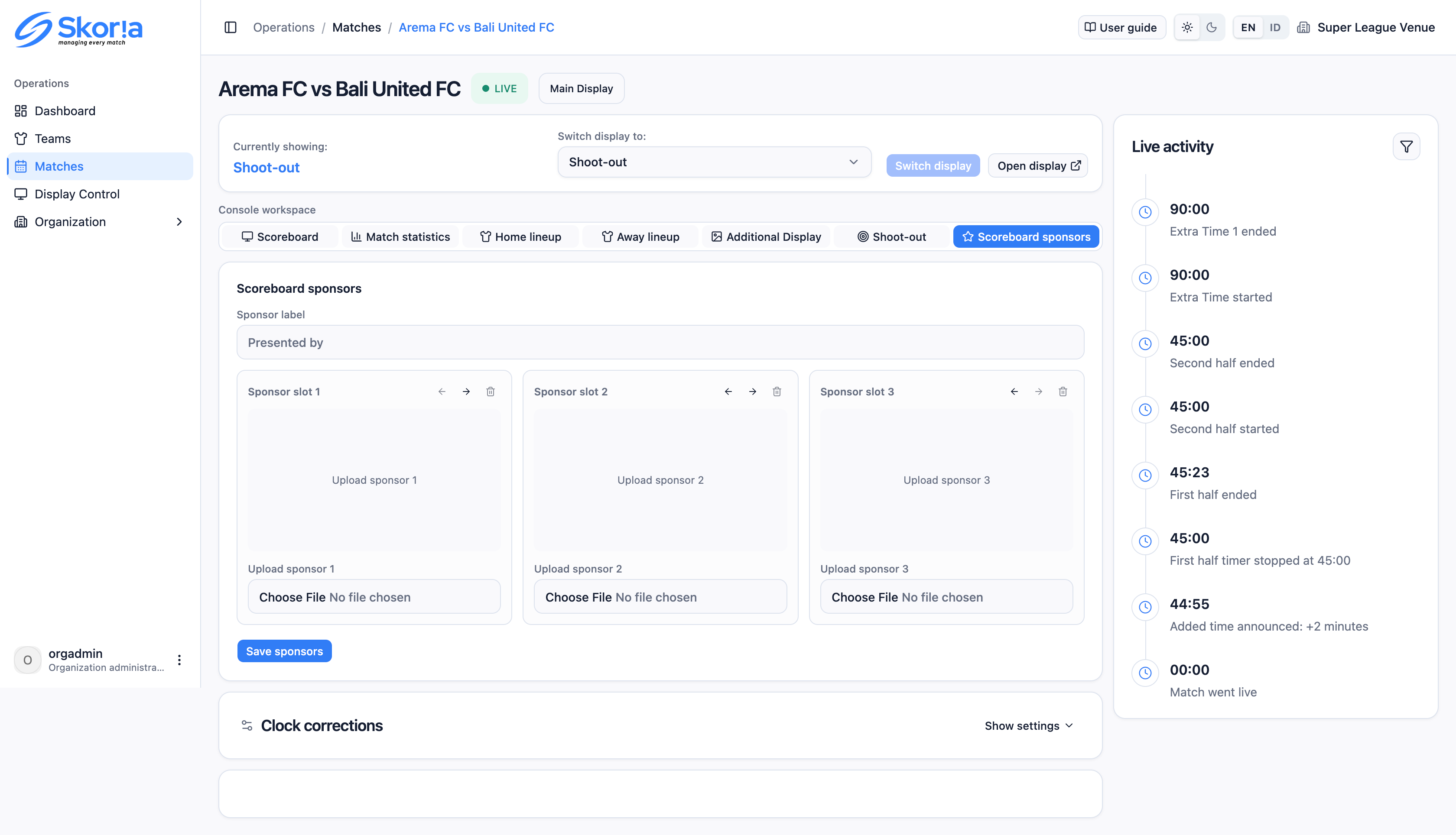The width and height of the screenshot is (1456, 835).
Task: Switch to Match statistics tab
Action: coord(400,236)
